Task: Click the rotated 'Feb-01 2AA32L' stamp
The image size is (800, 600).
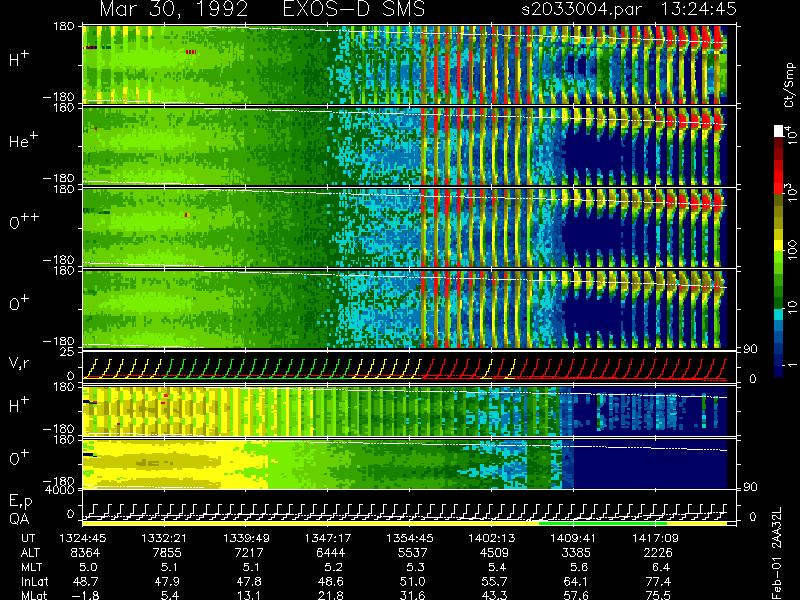Action: coord(776,553)
